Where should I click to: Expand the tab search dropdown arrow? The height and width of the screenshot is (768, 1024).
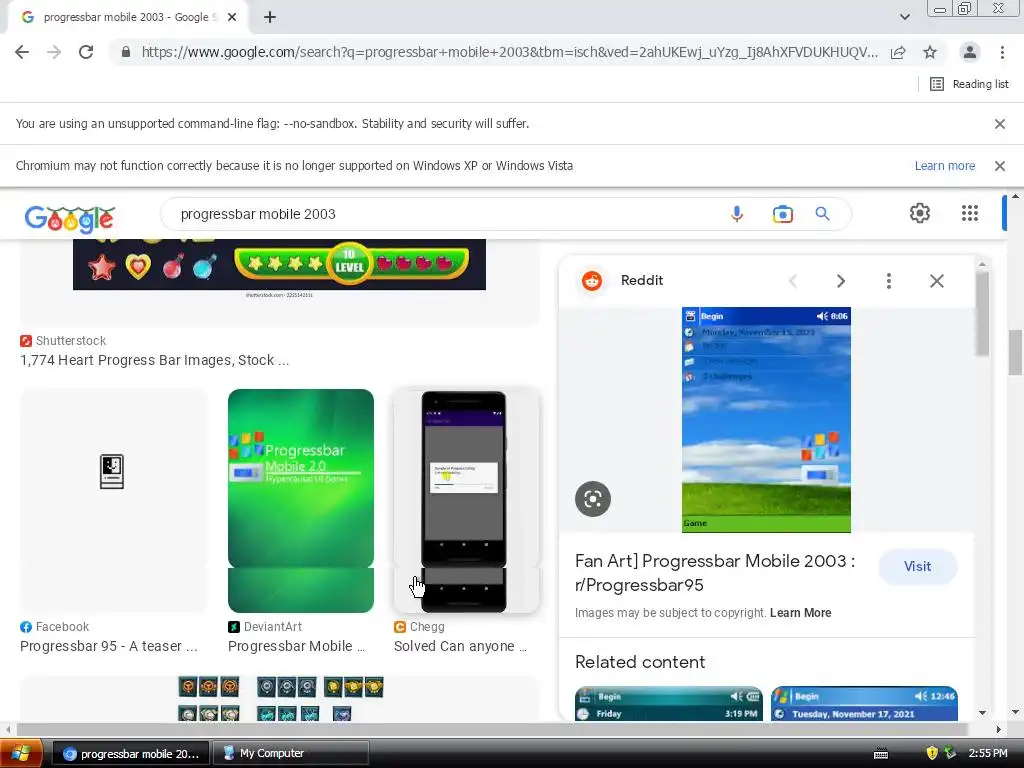[904, 17]
